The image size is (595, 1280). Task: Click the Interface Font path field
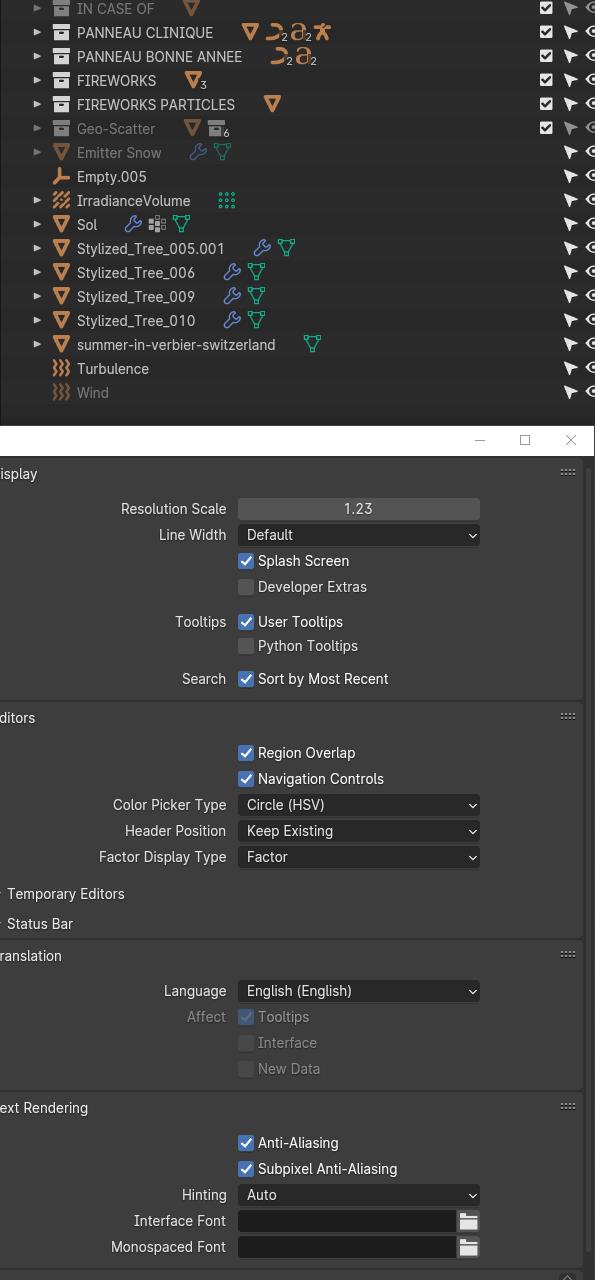tap(347, 1221)
